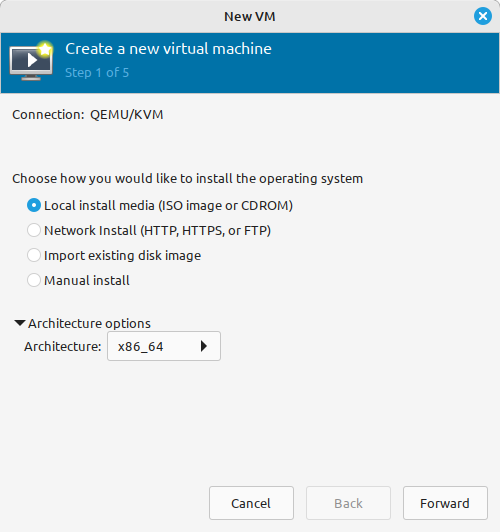Click 'Choose how you would like to install' text
Image resolution: width=500 pixels, height=532 pixels.
(188, 178)
